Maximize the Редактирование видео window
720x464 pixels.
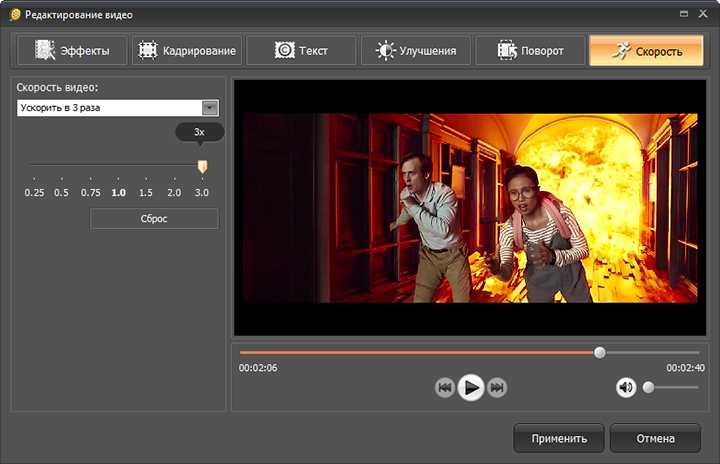pyautogui.click(x=684, y=14)
